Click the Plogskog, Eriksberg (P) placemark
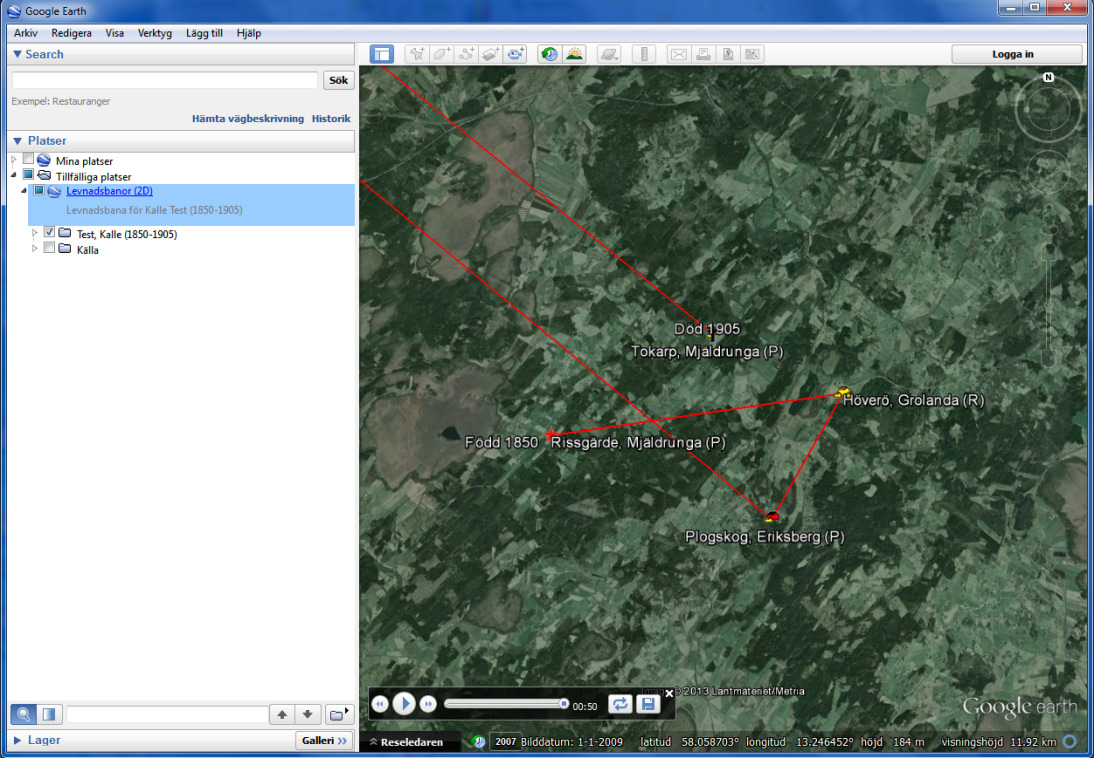Screen dimensions: 1094x758 click(771, 517)
